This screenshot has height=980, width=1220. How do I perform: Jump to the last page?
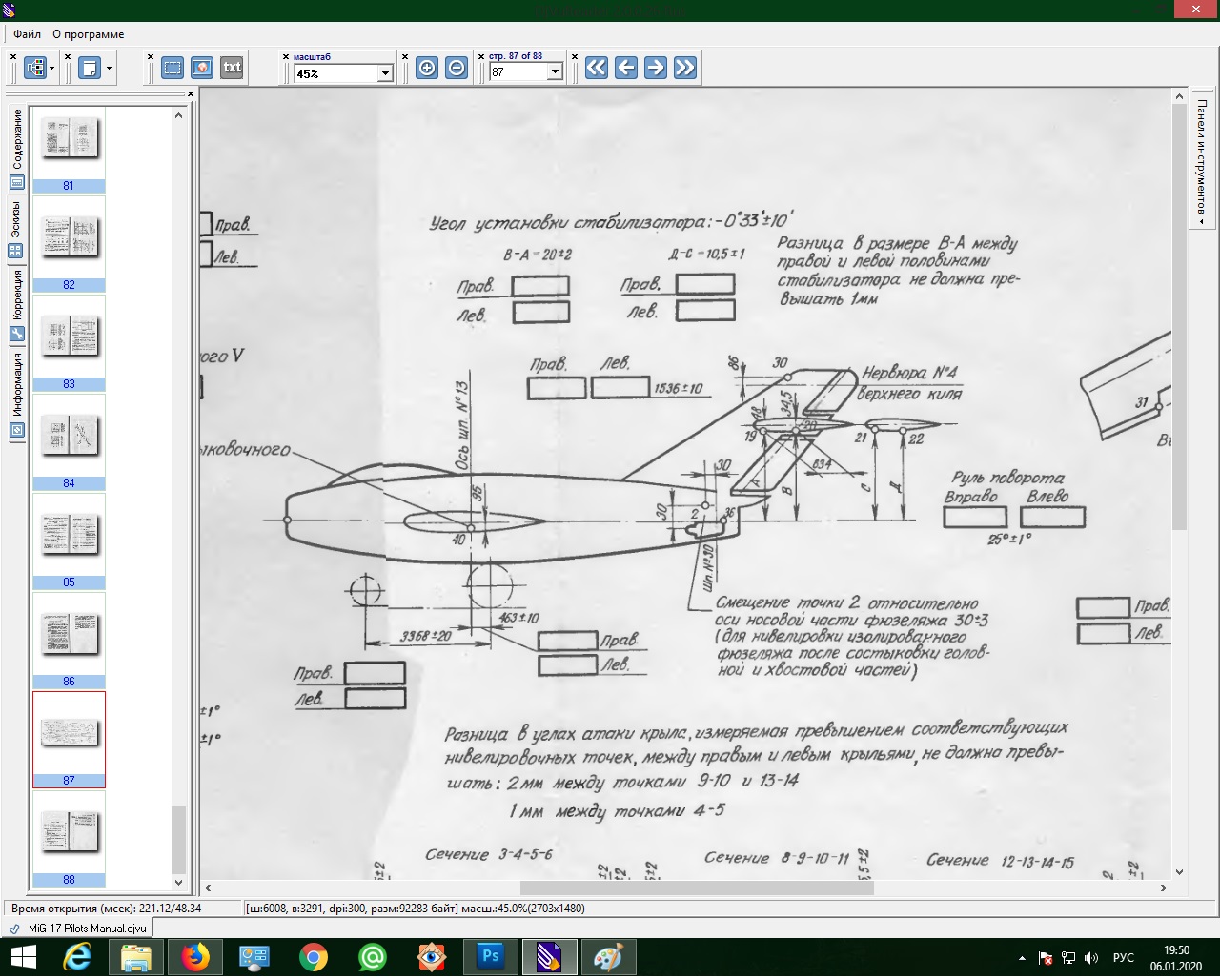[x=685, y=68]
